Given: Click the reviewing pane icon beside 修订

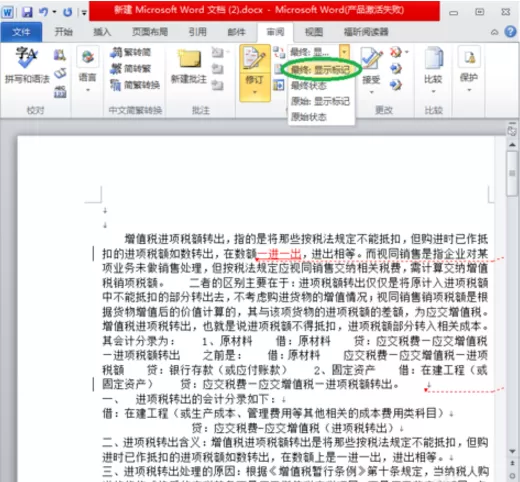Looking at the screenshot, I should pyautogui.click(x=278, y=85).
